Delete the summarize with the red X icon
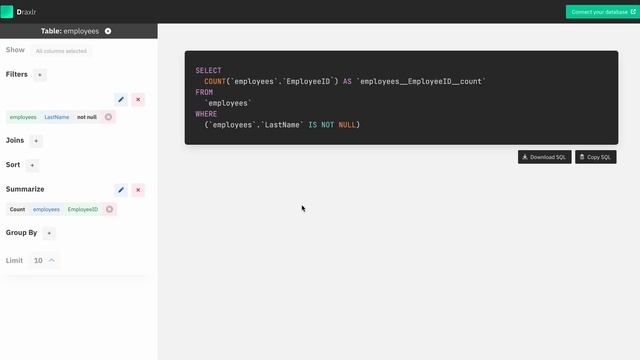The width and height of the screenshot is (640, 360). click(138, 190)
